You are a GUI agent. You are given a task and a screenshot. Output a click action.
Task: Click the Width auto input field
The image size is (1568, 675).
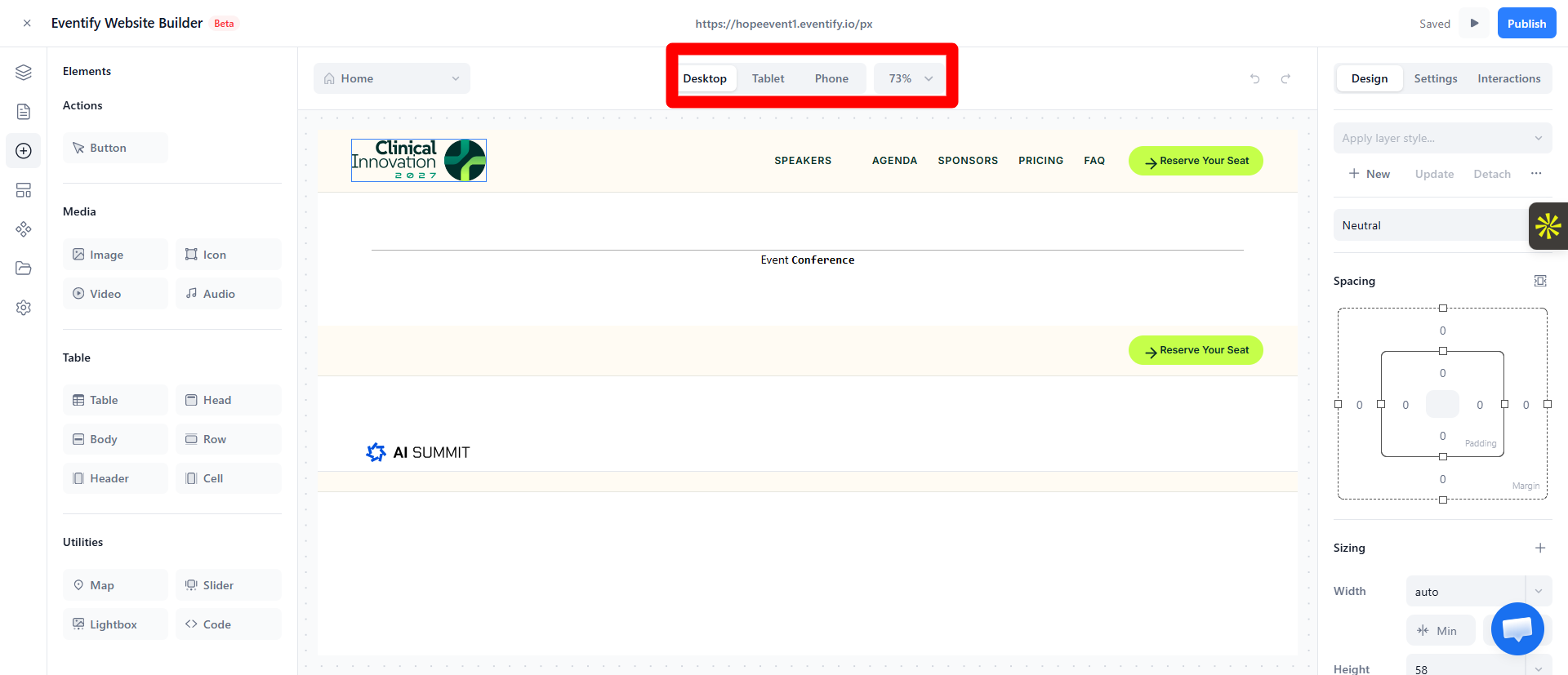point(1465,591)
